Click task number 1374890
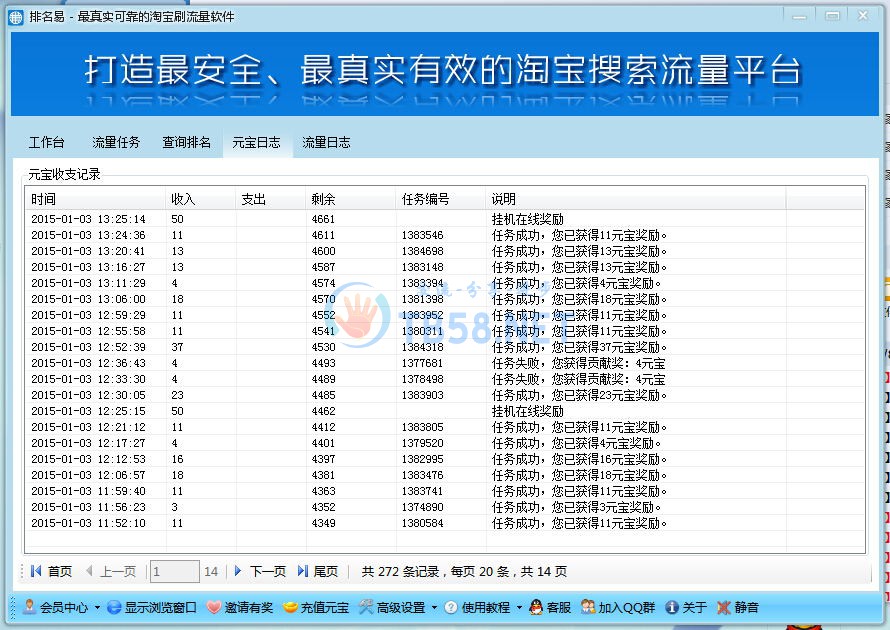890x630 pixels. [x=422, y=507]
